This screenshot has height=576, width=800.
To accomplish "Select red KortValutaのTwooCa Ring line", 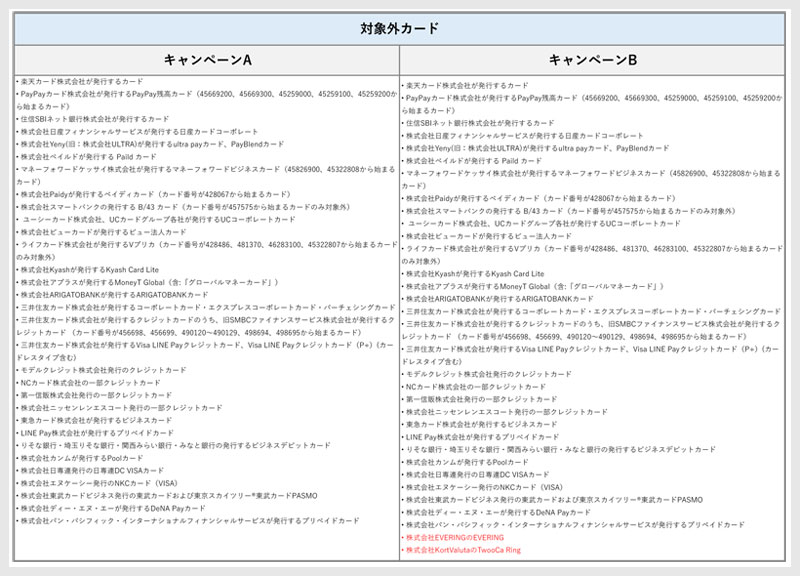I will pyautogui.click(x=461, y=550).
